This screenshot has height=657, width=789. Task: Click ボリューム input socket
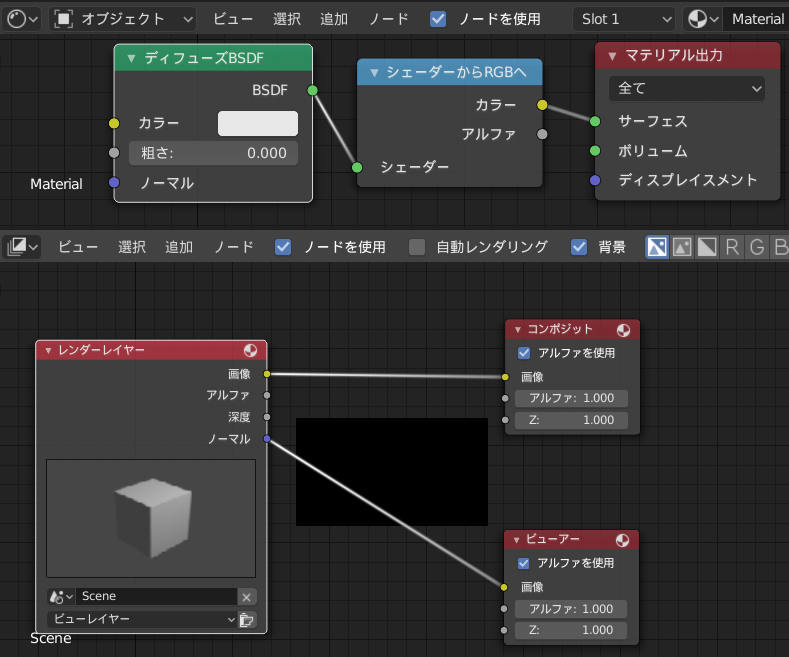[x=595, y=150]
